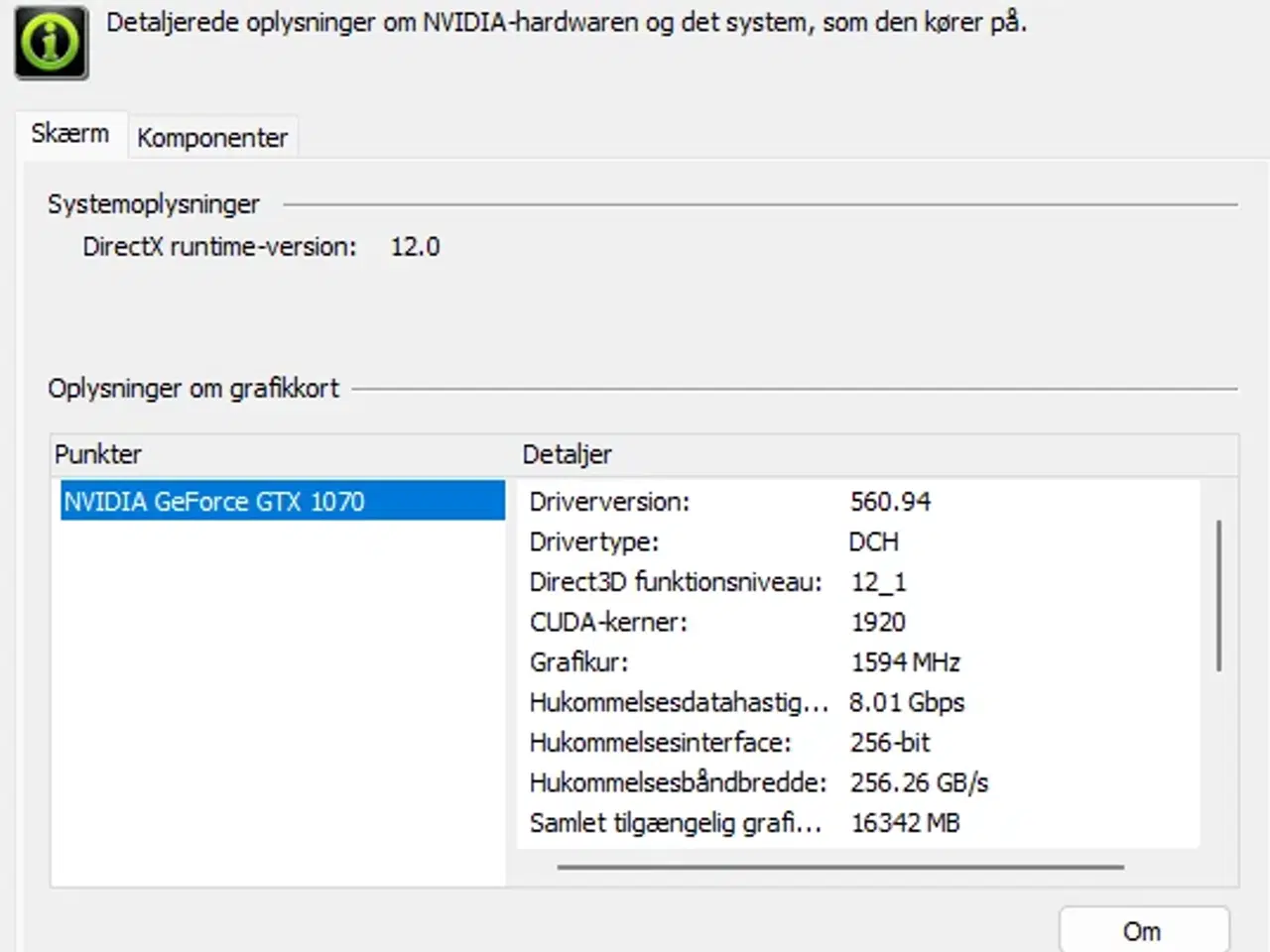
Task: Click the Om button
Action: (1144, 931)
